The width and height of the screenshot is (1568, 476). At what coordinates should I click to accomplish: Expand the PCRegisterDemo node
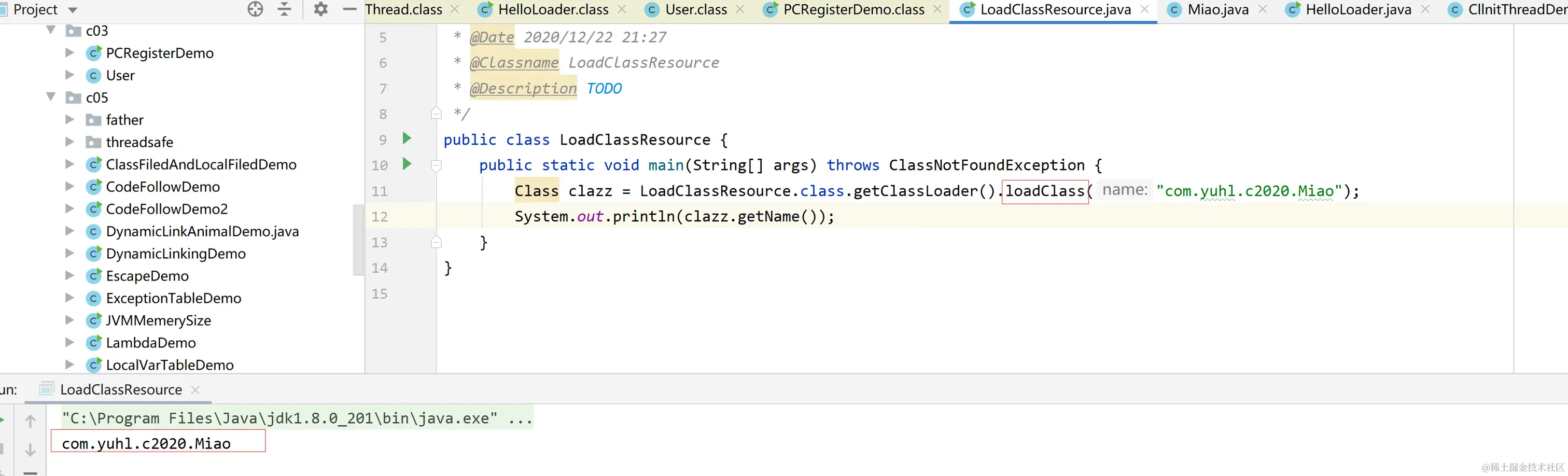[x=69, y=52]
